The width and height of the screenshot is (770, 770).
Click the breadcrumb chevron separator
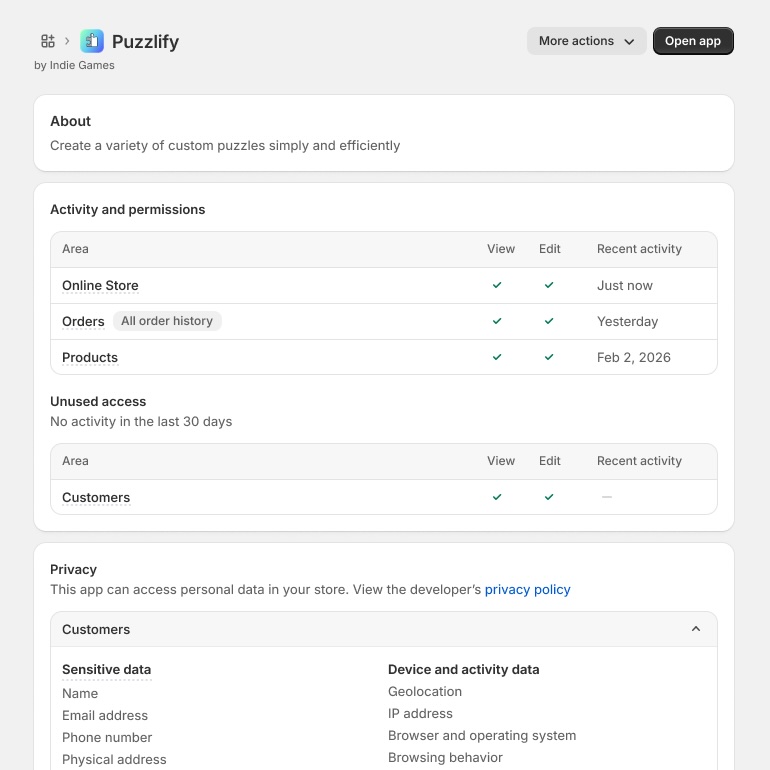[67, 41]
